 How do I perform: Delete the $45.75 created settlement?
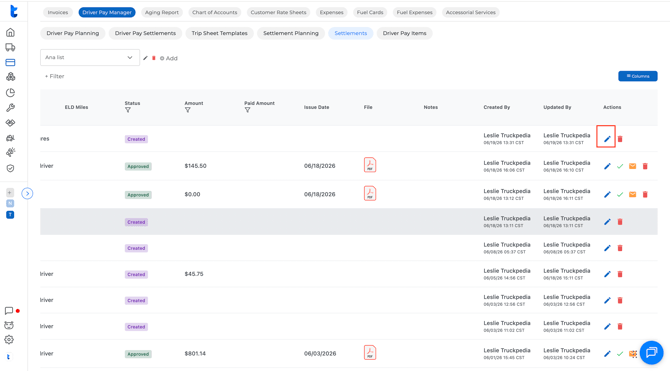620,274
